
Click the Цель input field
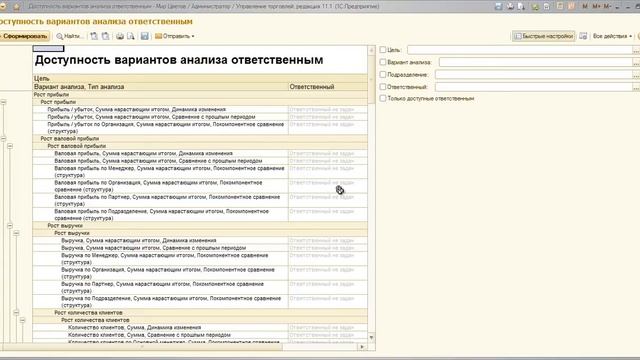(520, 50)
